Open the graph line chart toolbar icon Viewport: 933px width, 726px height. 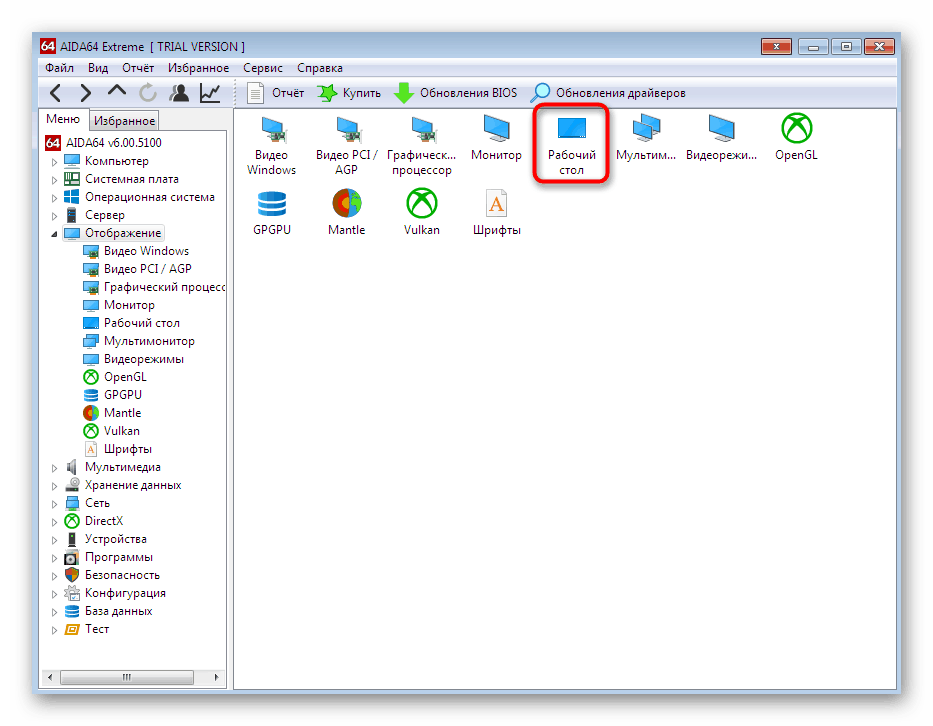(x=210, y=93)
